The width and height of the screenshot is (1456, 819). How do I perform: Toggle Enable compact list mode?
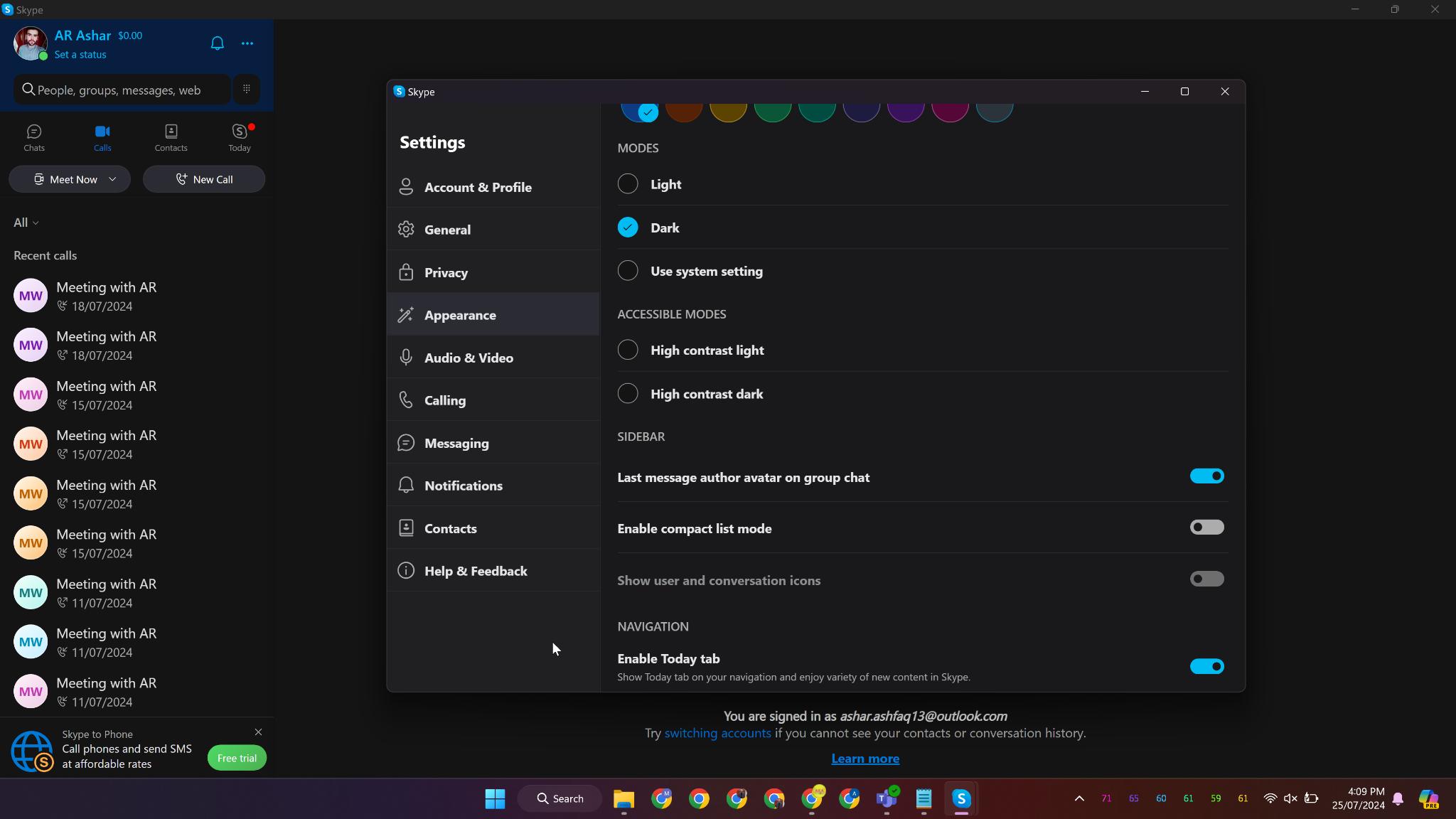pyautogui.click(x=1207, y=528)
